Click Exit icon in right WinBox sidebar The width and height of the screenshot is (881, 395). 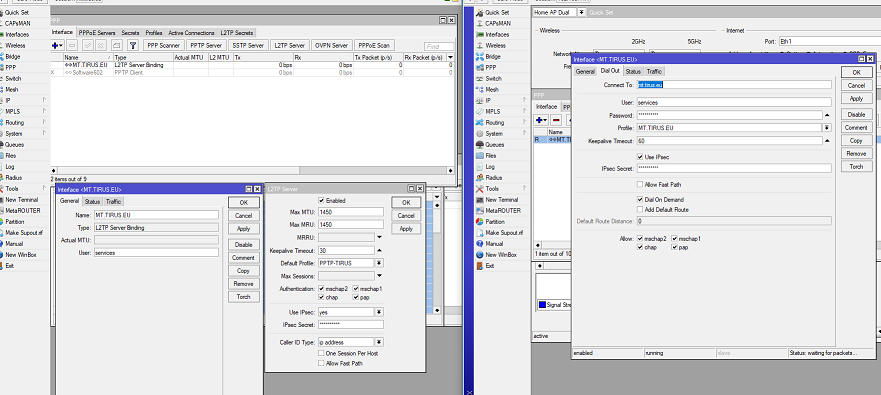click(x=479, y=266)
